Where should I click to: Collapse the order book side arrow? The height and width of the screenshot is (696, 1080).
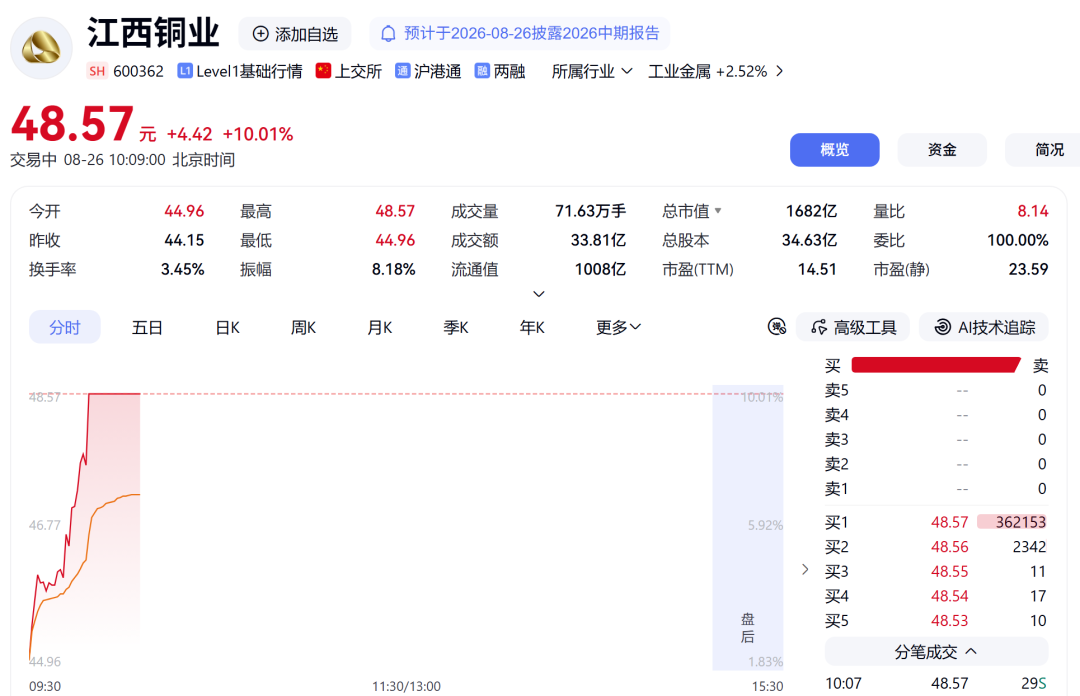804,569
